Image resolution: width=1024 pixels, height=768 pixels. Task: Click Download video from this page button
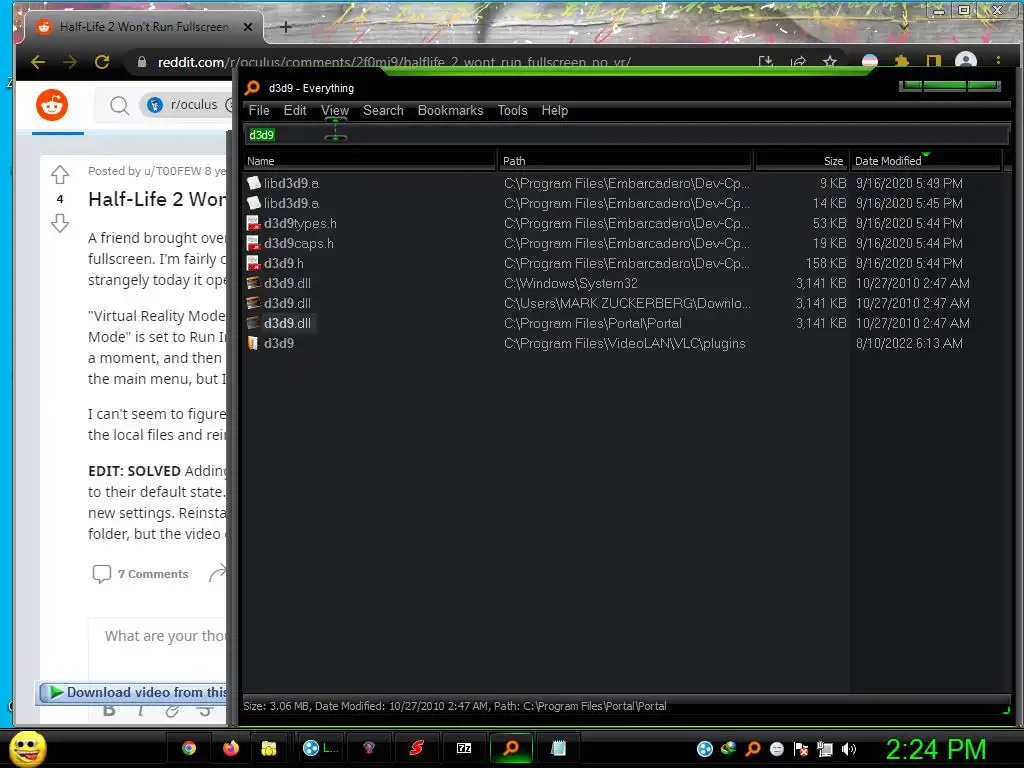pos(133,692)
